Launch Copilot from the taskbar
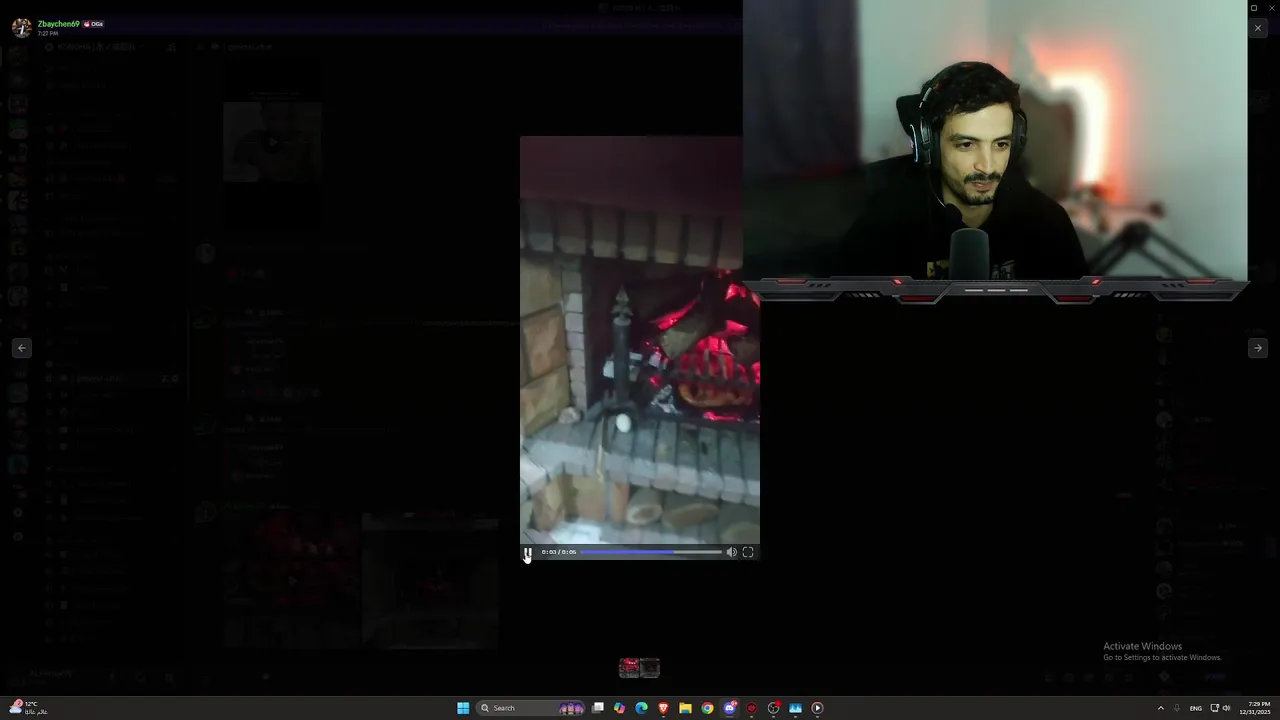1280x720 pixels. point(620,708)
